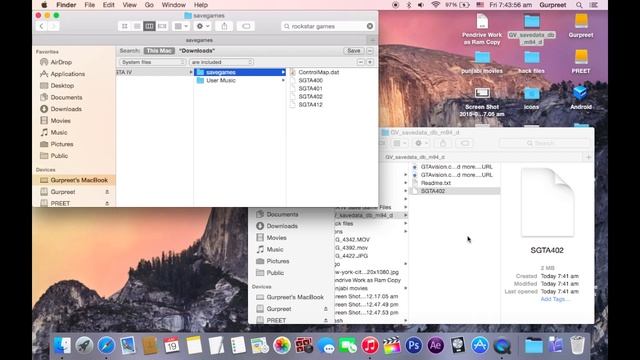Viewport: 640px width, 360px height.
Task: Open AirDrop in savegames window sidebar
Action: point(61,62)
